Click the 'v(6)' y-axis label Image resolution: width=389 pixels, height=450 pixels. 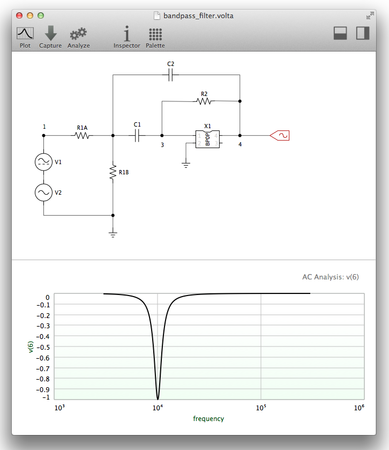(30, 347)
